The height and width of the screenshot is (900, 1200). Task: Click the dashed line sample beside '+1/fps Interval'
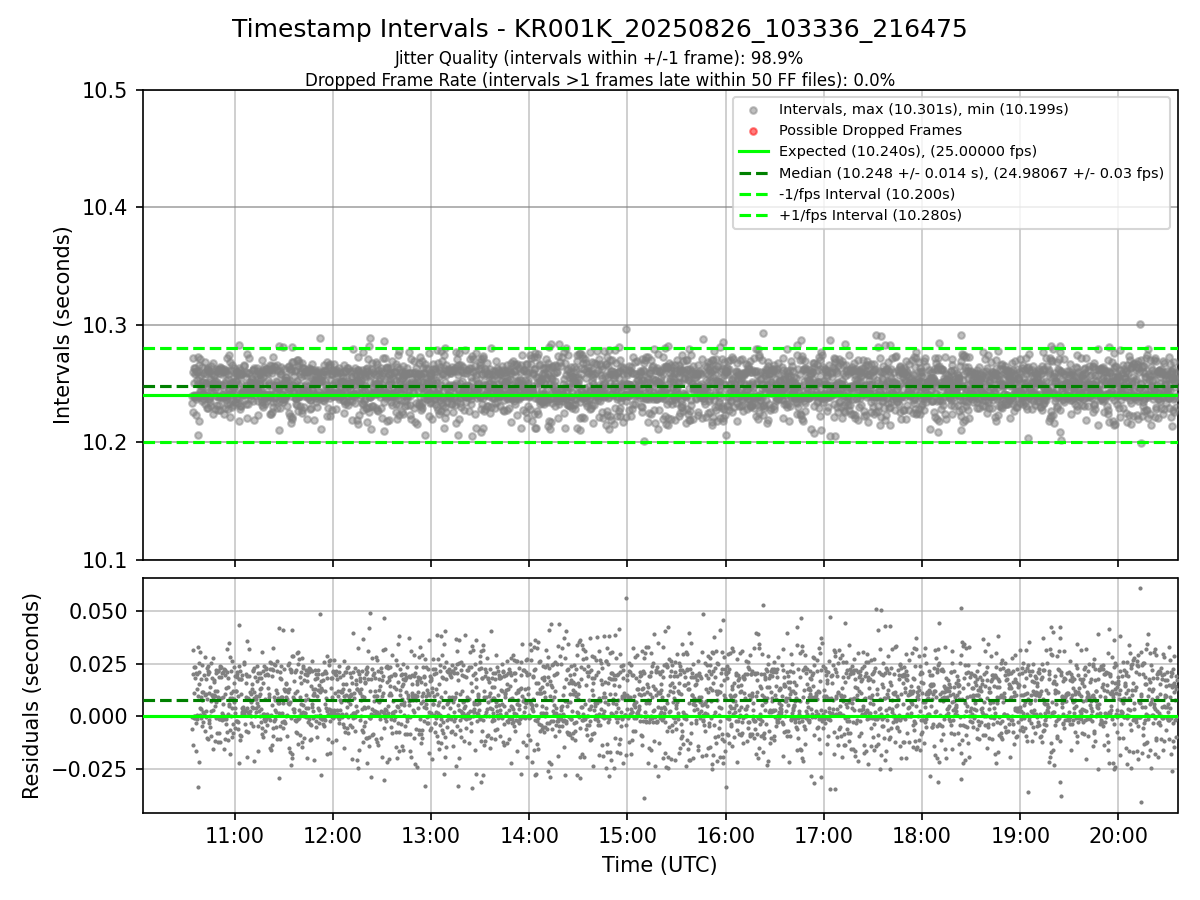coord(754,215)
